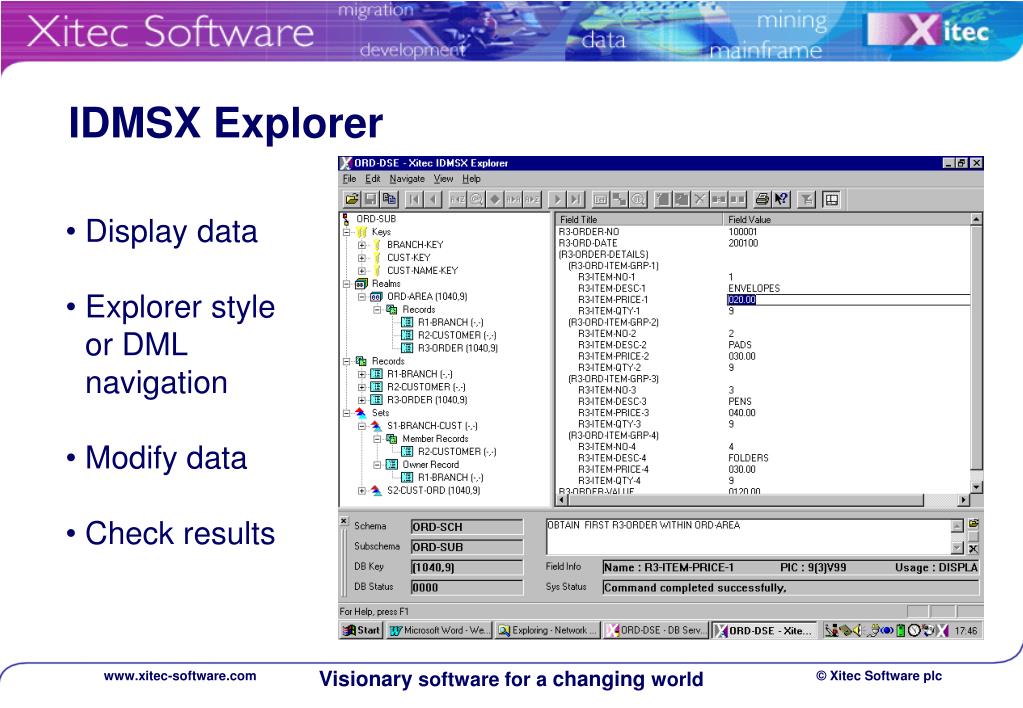Open the File menu
1023x708 pixels.
pyautogui.click(x=350, y=179)
